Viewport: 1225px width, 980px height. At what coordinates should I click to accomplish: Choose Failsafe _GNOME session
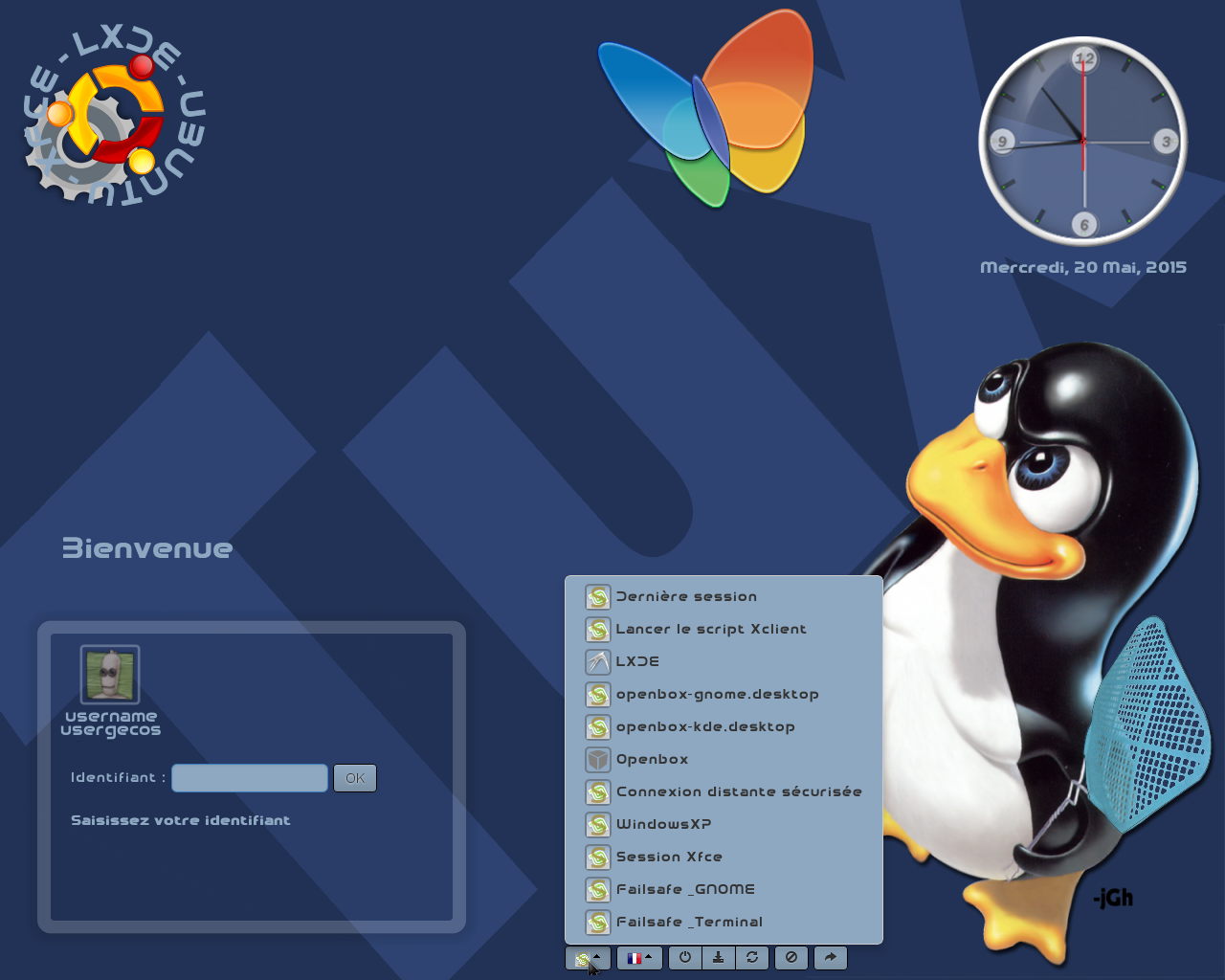[724, 890]
